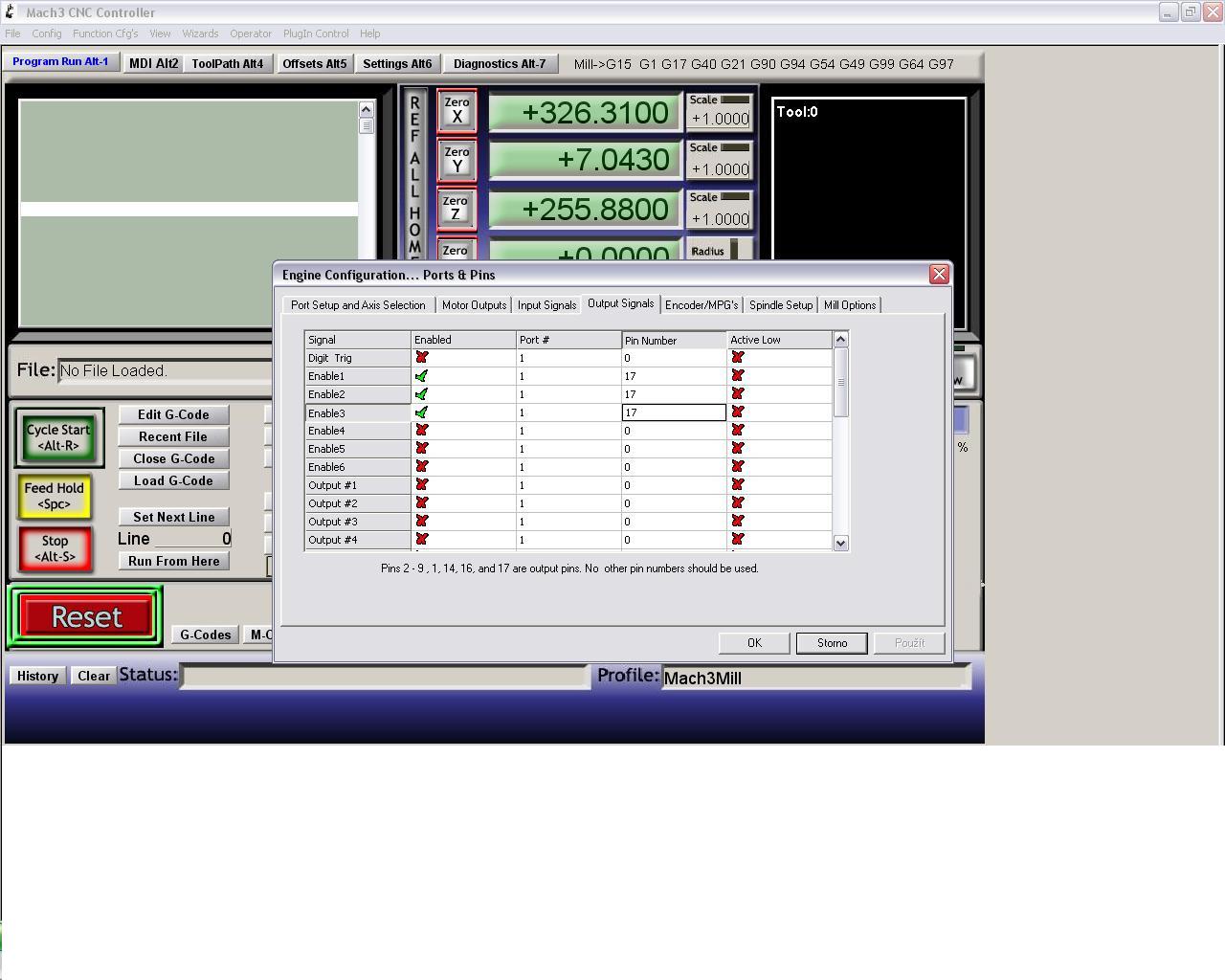Switch to Spindle Setup tab
Screen dimensions: 1225x980
[x=781, y=305]
